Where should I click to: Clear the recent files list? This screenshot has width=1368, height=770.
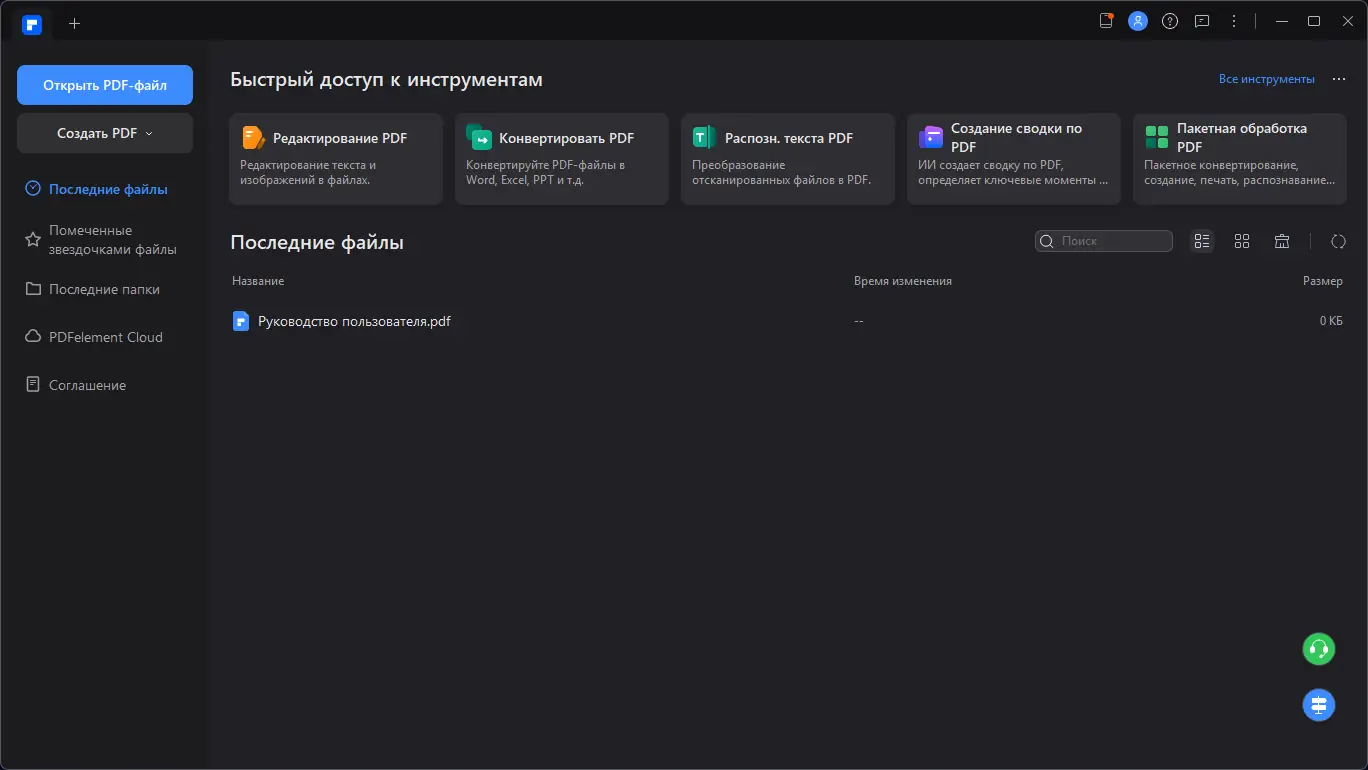1282,241
